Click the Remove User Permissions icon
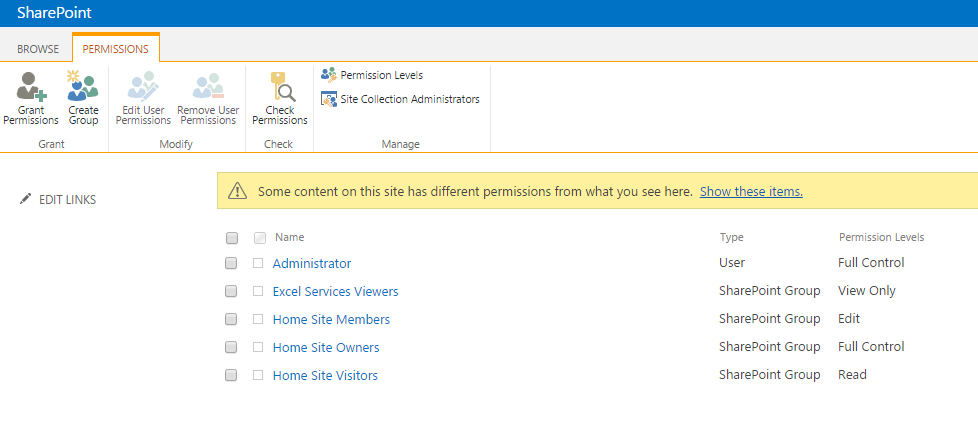The height and width of the screenshot is (424, 978). pyautogui.click(x=207, y=86)
